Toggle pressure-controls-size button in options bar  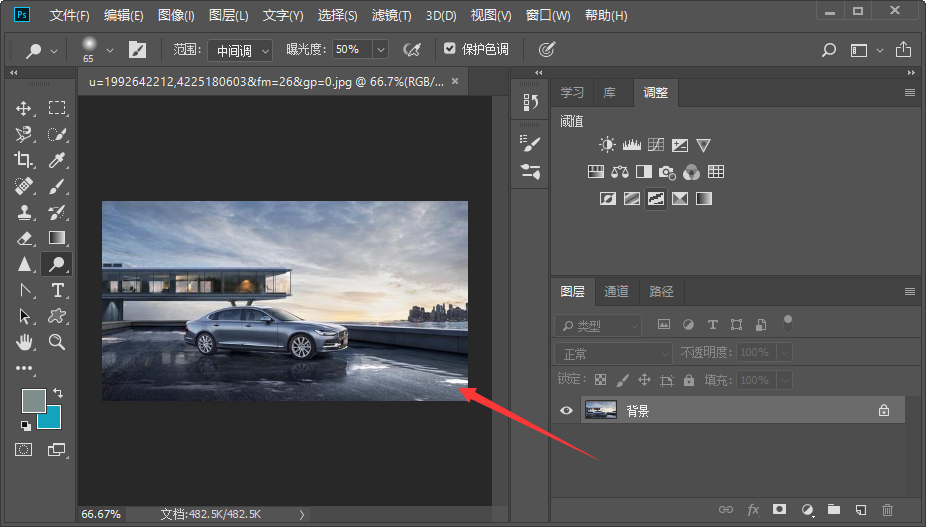click(x=547, y=50)
